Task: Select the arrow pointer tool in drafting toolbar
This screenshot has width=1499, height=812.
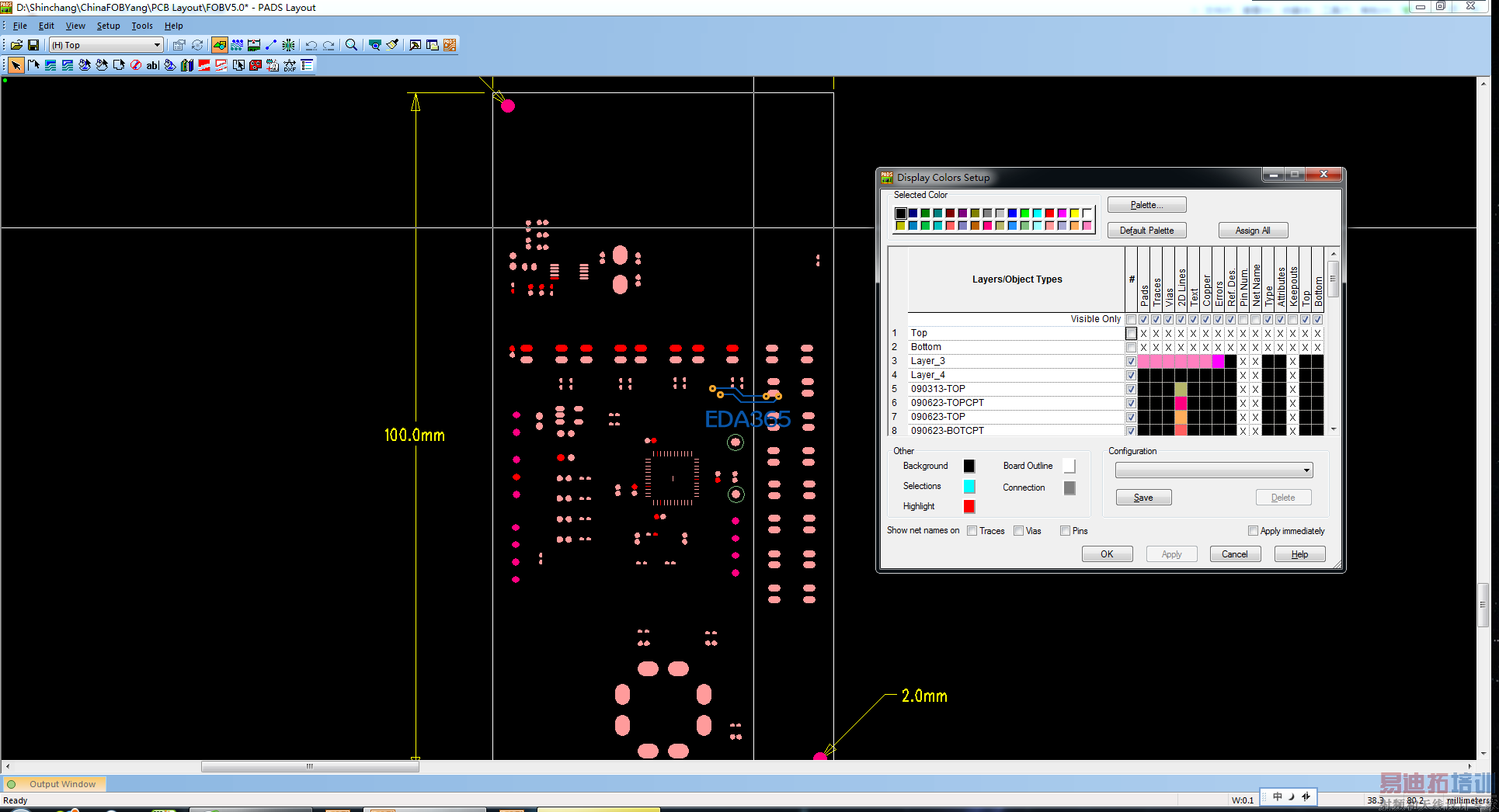Action: pyautogui.click(x=16, y=65)
